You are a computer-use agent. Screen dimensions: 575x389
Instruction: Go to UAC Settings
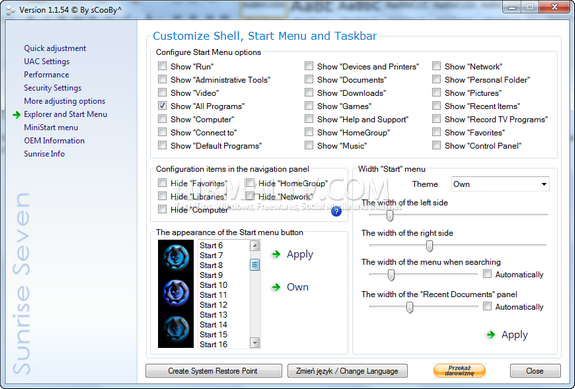click(x=47, y=61)
